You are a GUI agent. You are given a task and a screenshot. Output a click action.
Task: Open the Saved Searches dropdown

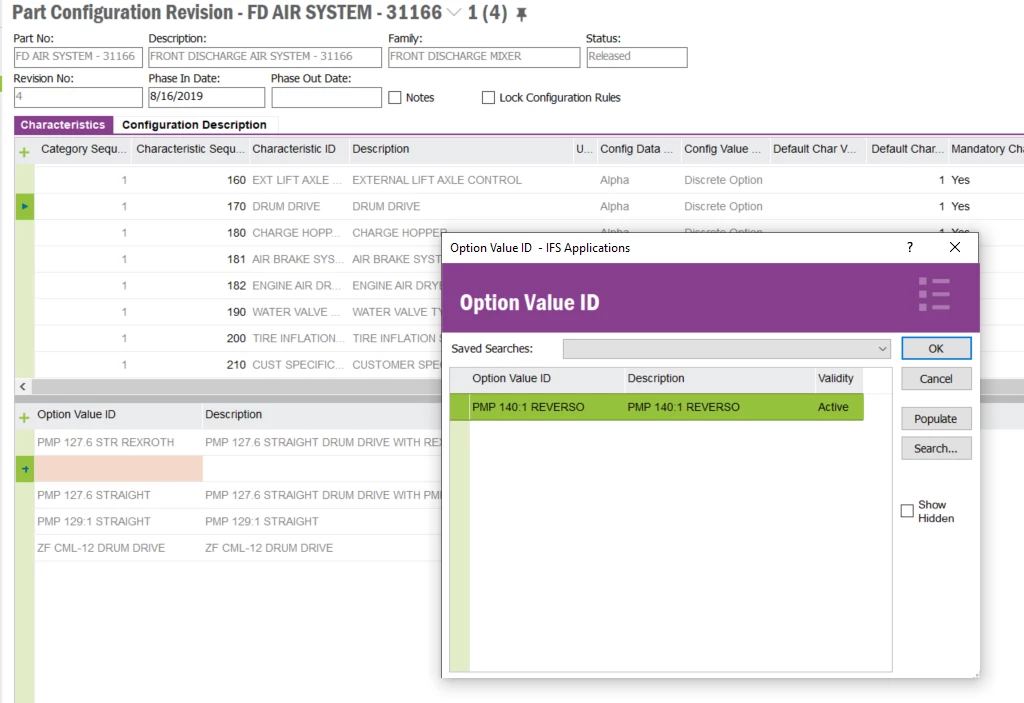pyautogui.click(x=882, y=349)
